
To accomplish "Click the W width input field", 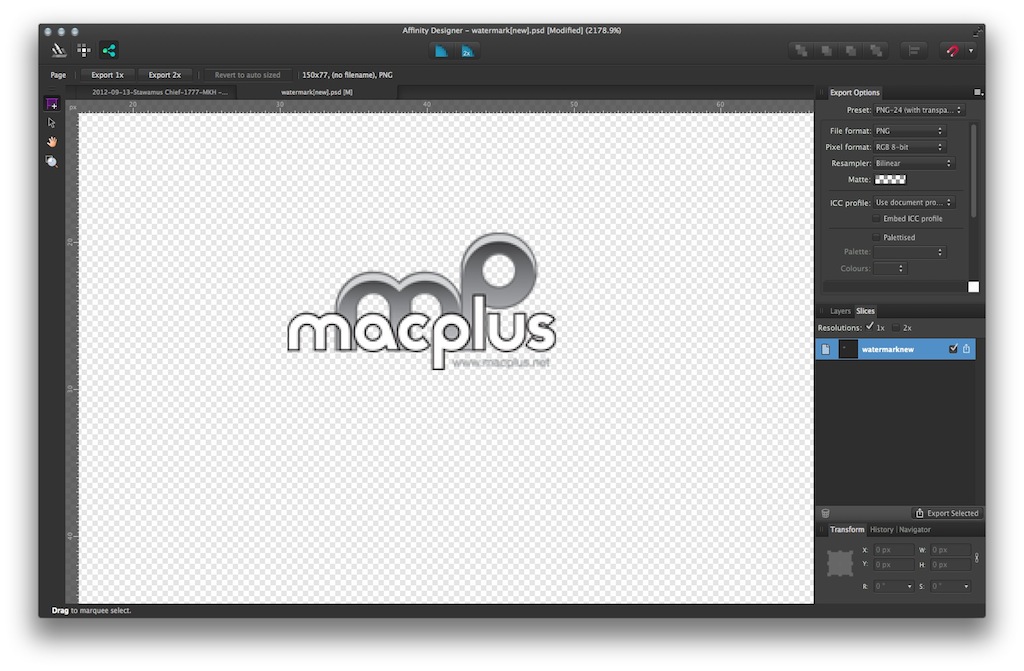I will point(950,550).
